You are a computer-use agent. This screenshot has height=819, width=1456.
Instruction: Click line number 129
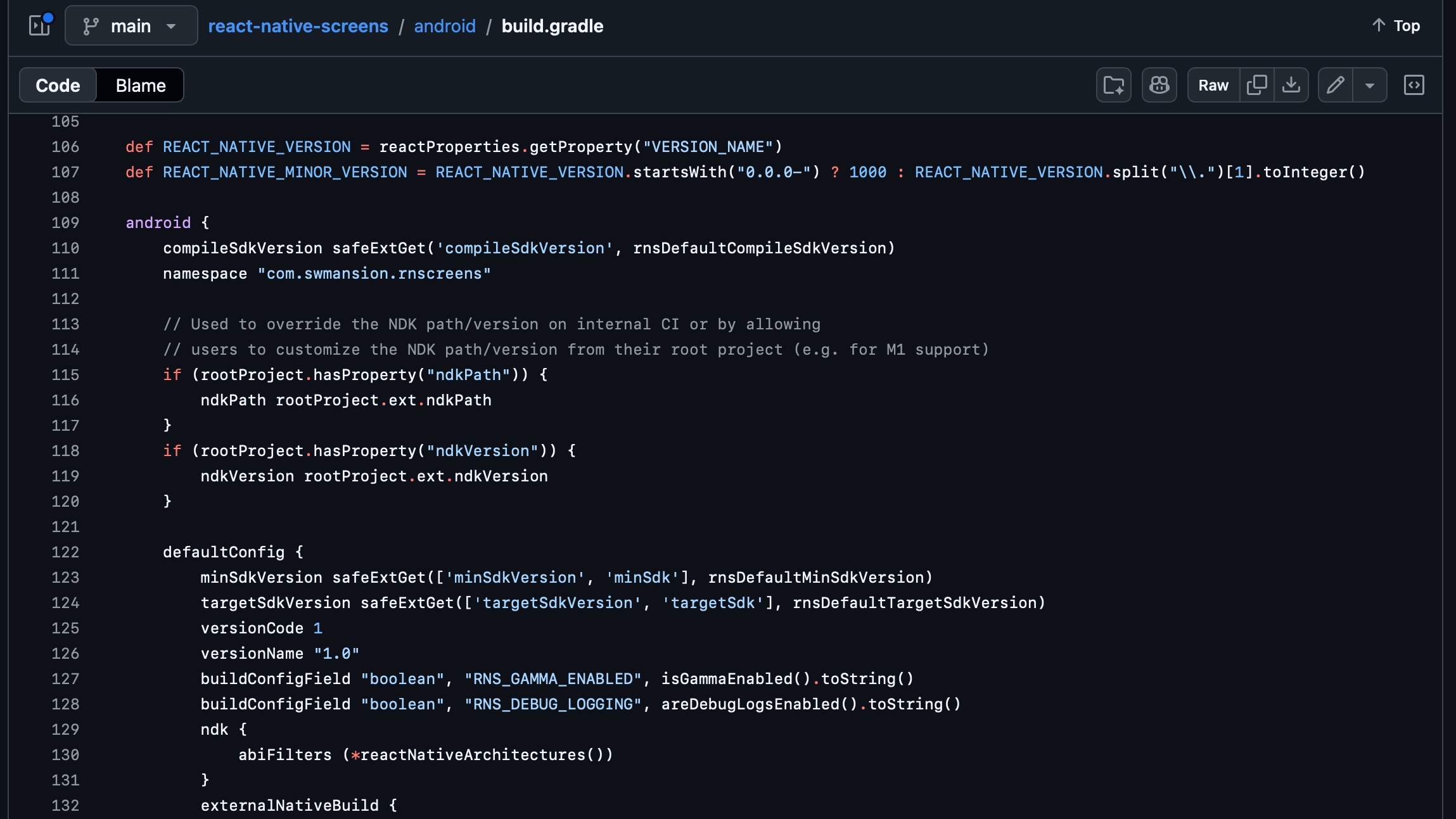click(x=65, y=730)
